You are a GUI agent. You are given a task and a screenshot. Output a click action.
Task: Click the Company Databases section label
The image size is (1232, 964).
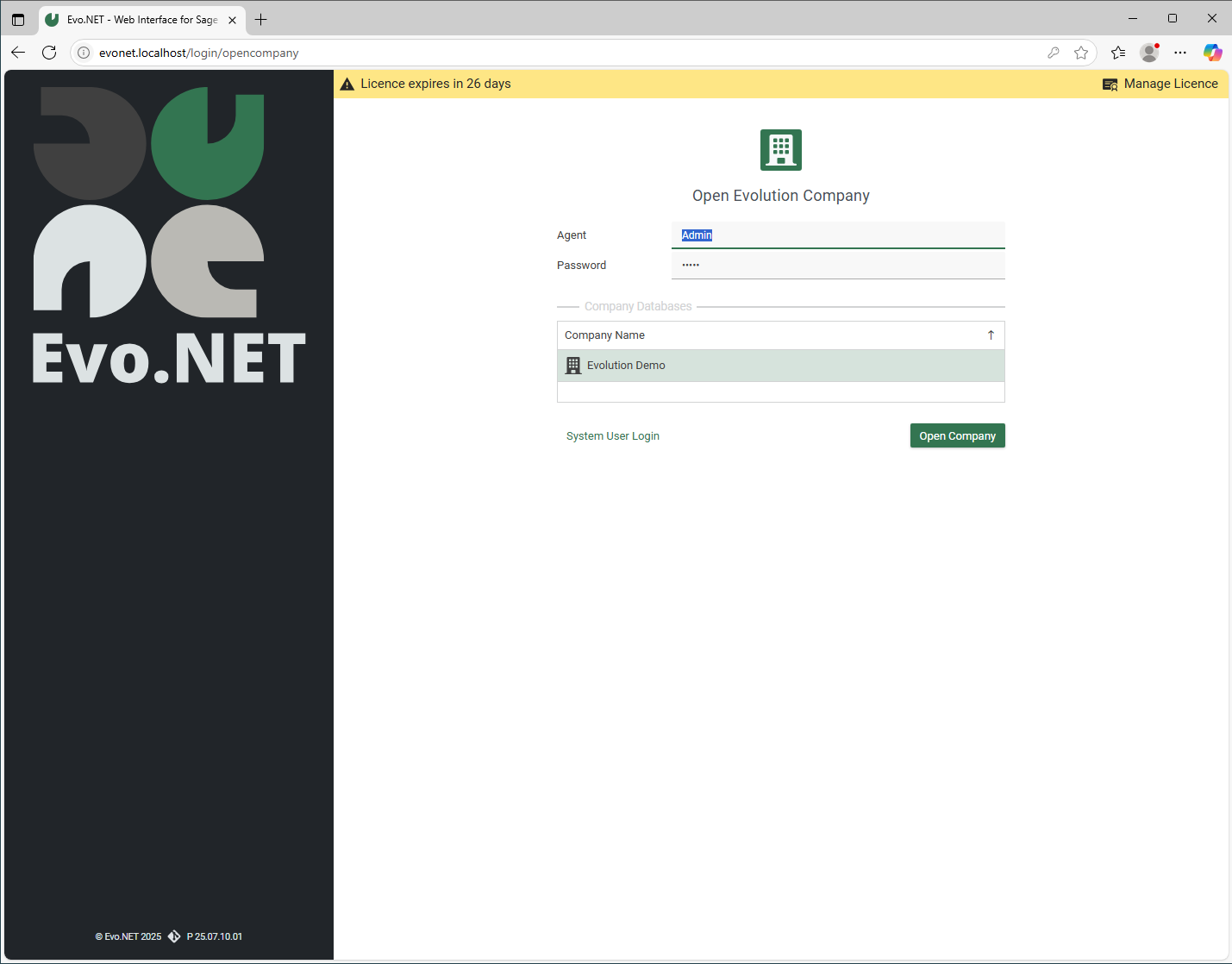pyautogui.click(x=638, y=306)
